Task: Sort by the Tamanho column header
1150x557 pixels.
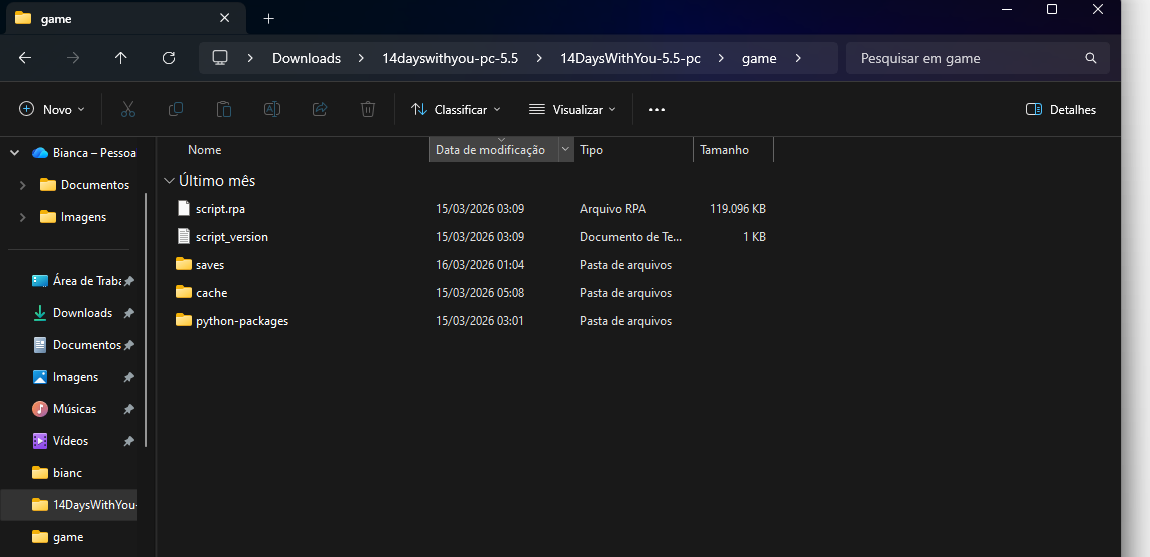Action: point(725,150)
